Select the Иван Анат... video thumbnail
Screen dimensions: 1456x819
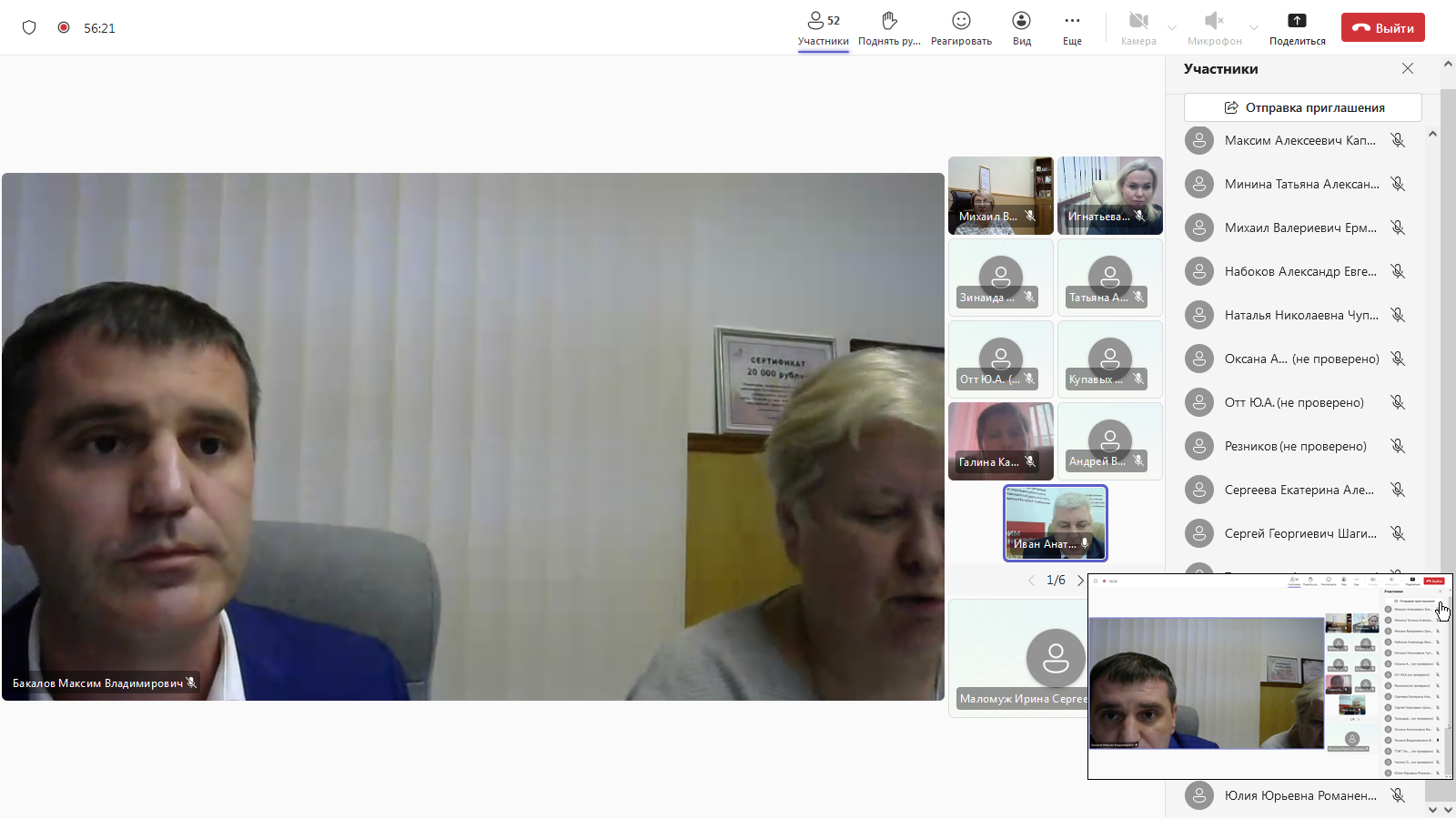coord(1056,523)
